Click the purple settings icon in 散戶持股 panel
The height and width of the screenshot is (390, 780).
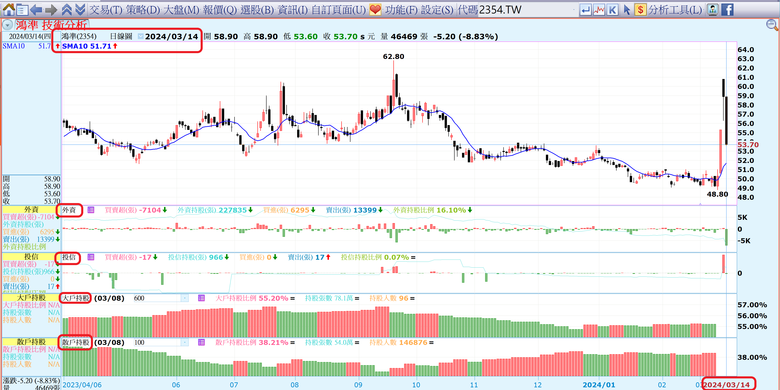coord(201,343)
